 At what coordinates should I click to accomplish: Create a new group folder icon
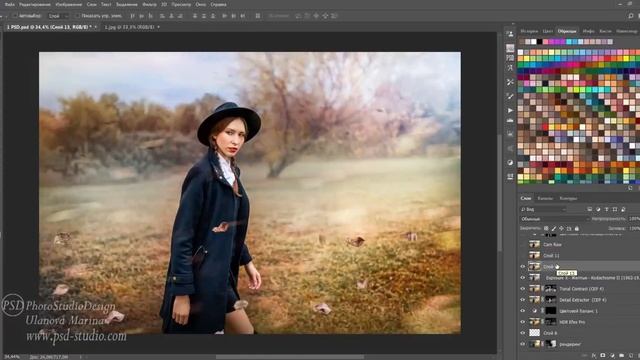(621, 356)
